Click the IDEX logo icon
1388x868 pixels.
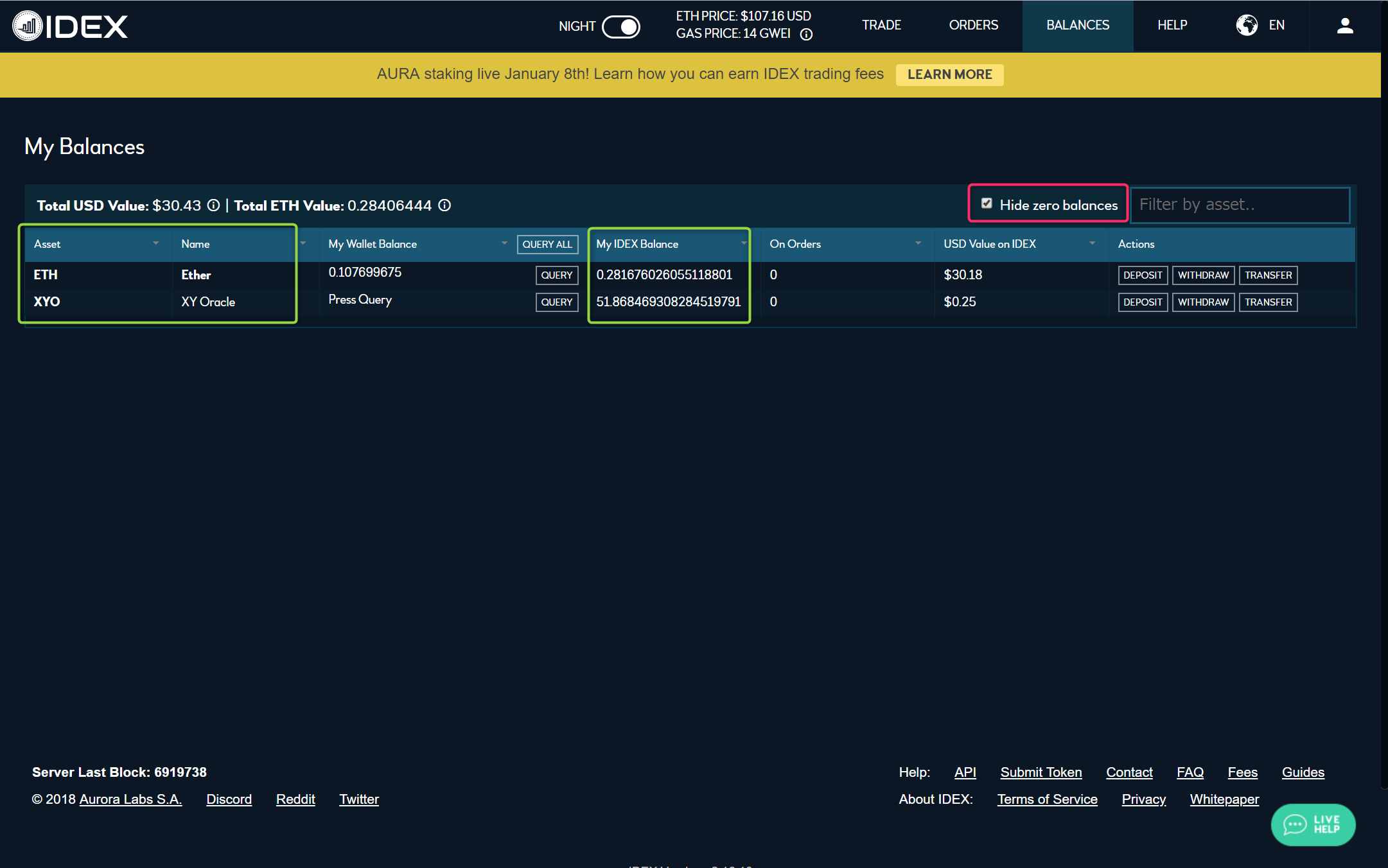pyautogui.click(x=28, y=26)
